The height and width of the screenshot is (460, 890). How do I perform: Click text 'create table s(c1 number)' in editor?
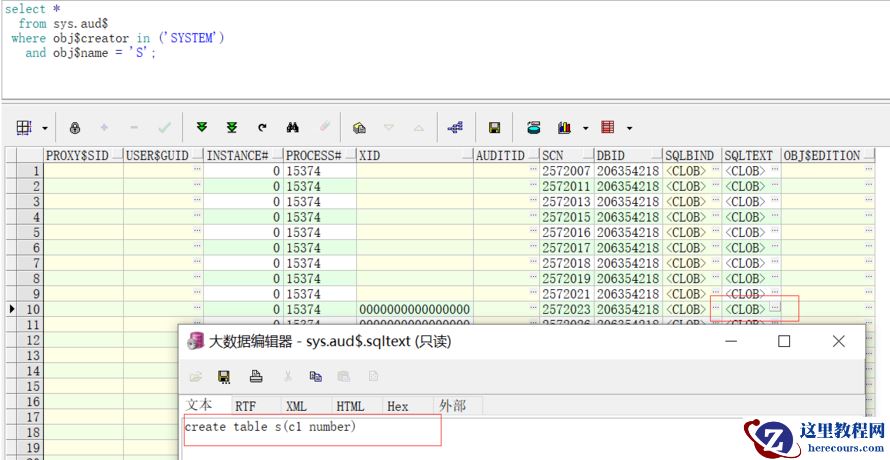coord(270,426)
